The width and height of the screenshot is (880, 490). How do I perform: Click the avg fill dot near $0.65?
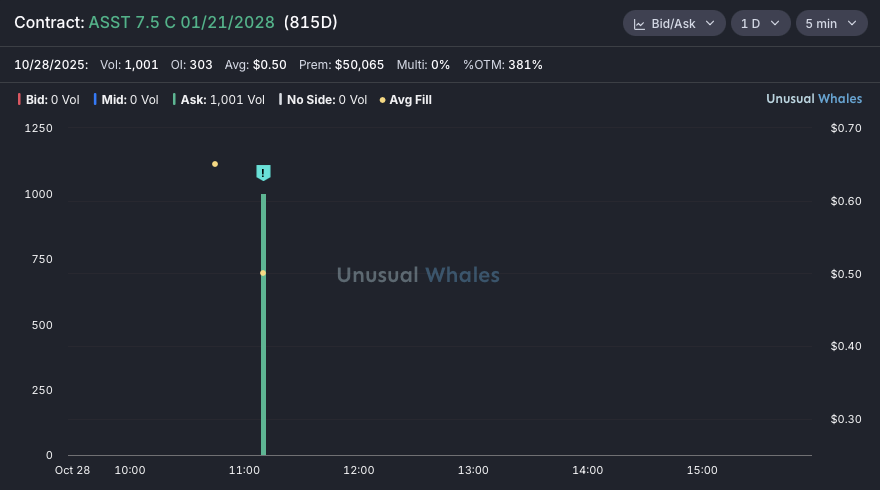click(x=215, y=164)
